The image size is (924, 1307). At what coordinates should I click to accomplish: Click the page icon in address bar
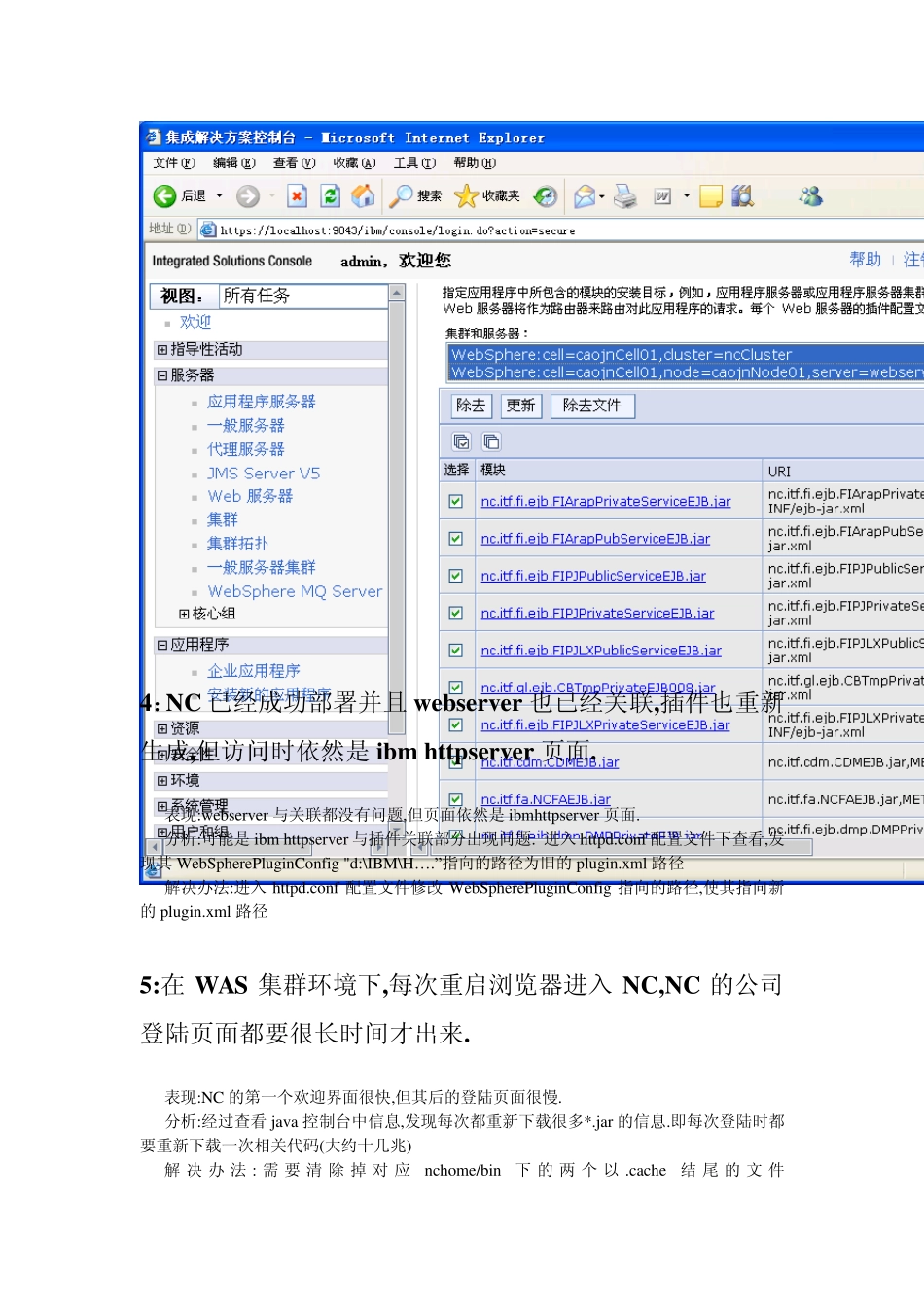(x=208, y=230)
